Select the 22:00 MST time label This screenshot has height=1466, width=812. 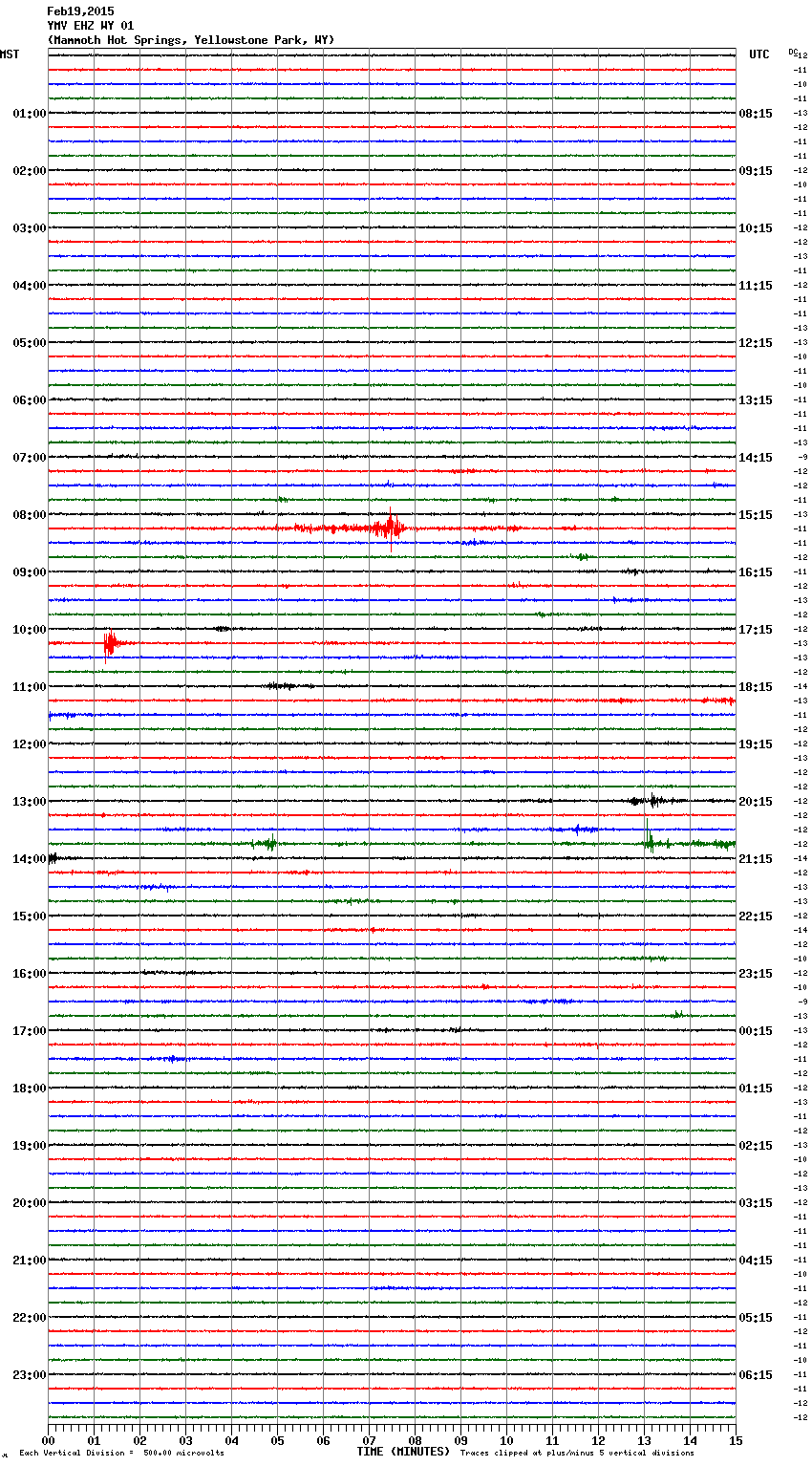tap(30, 1318)
